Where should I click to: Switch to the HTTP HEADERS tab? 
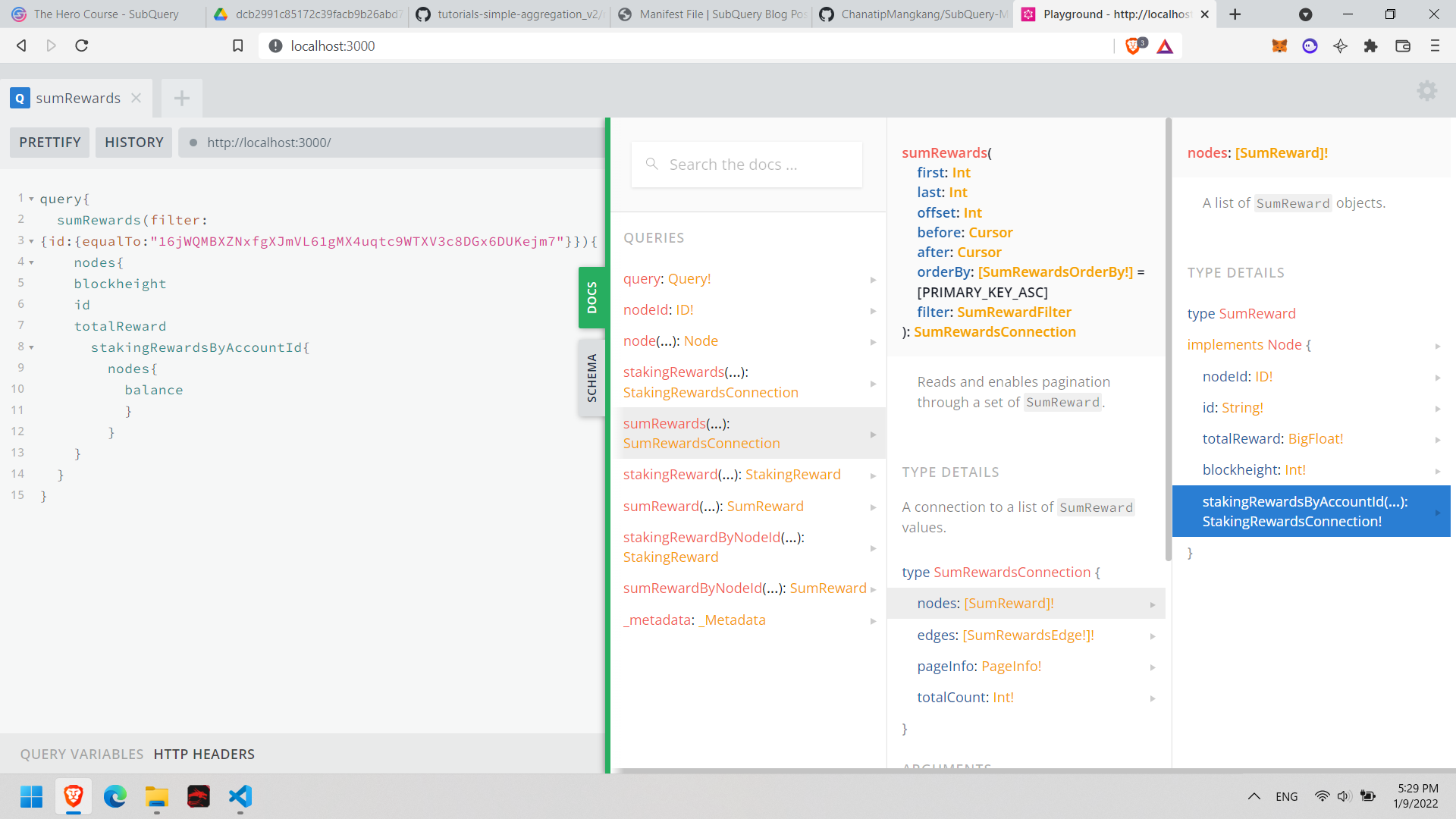(x=204, y=754)
